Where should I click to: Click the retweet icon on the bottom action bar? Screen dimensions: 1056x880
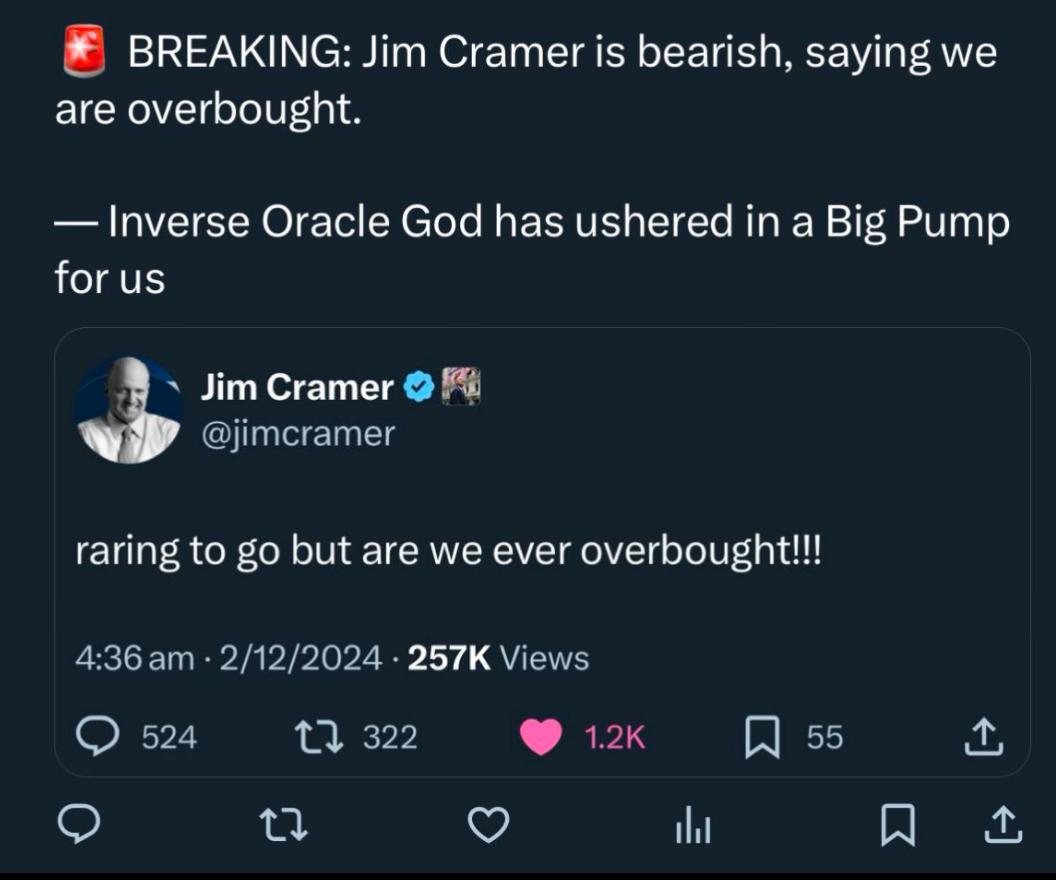pyautogui.click(x=285, y=826)
